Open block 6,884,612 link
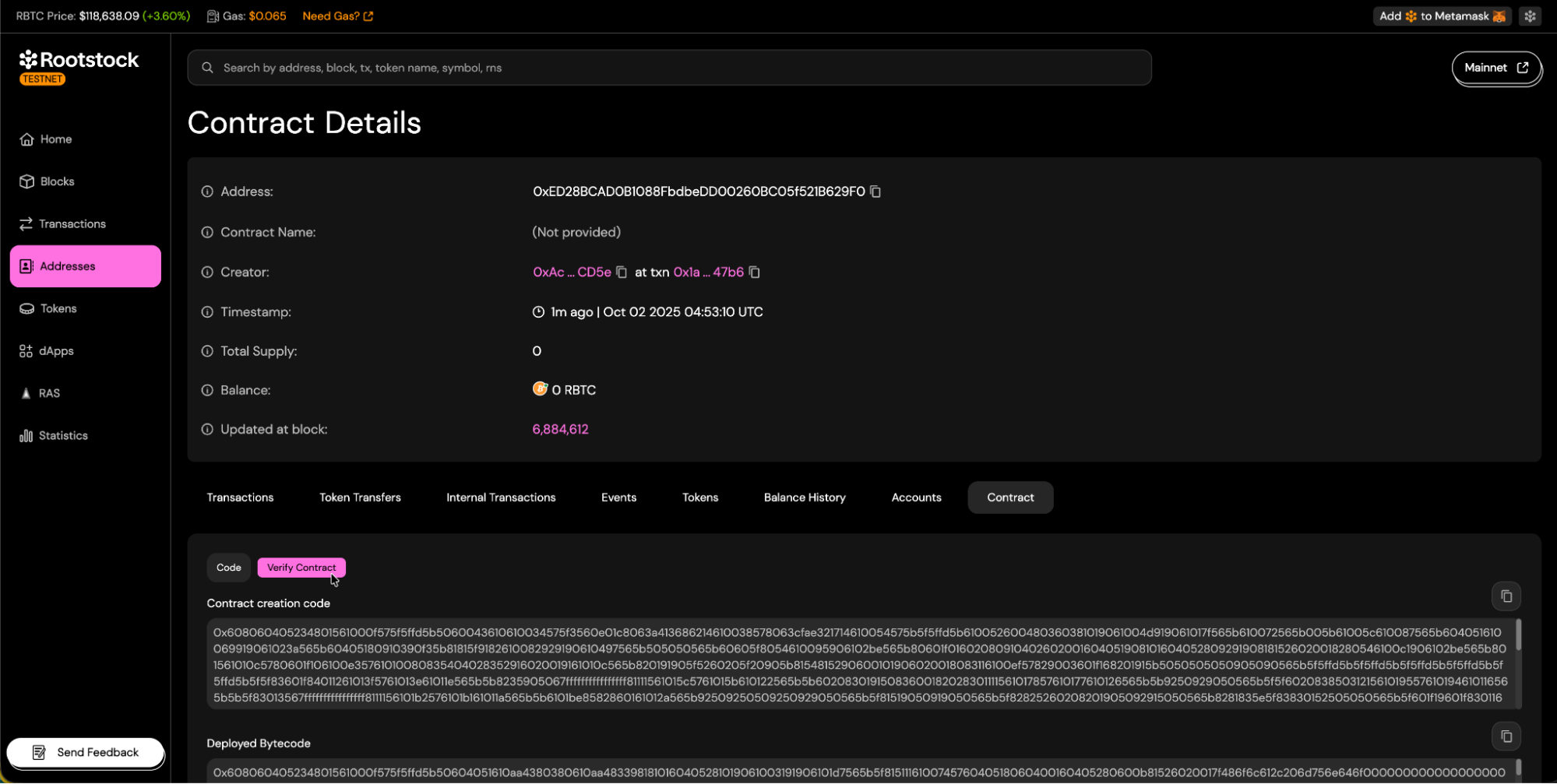This screenshot has width=1557, height=784. pos(560,430)
